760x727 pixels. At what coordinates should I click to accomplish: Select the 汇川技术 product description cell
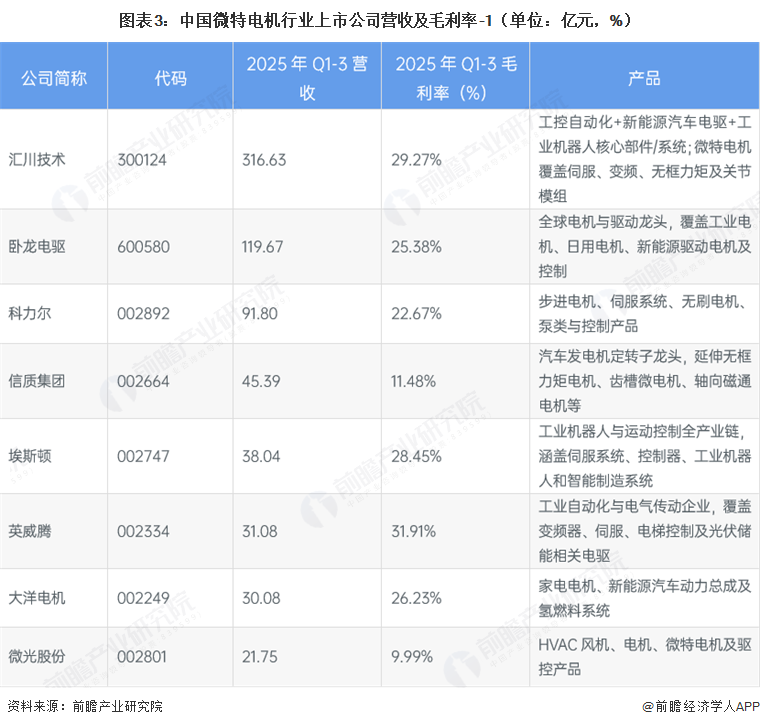click(645, 159)
